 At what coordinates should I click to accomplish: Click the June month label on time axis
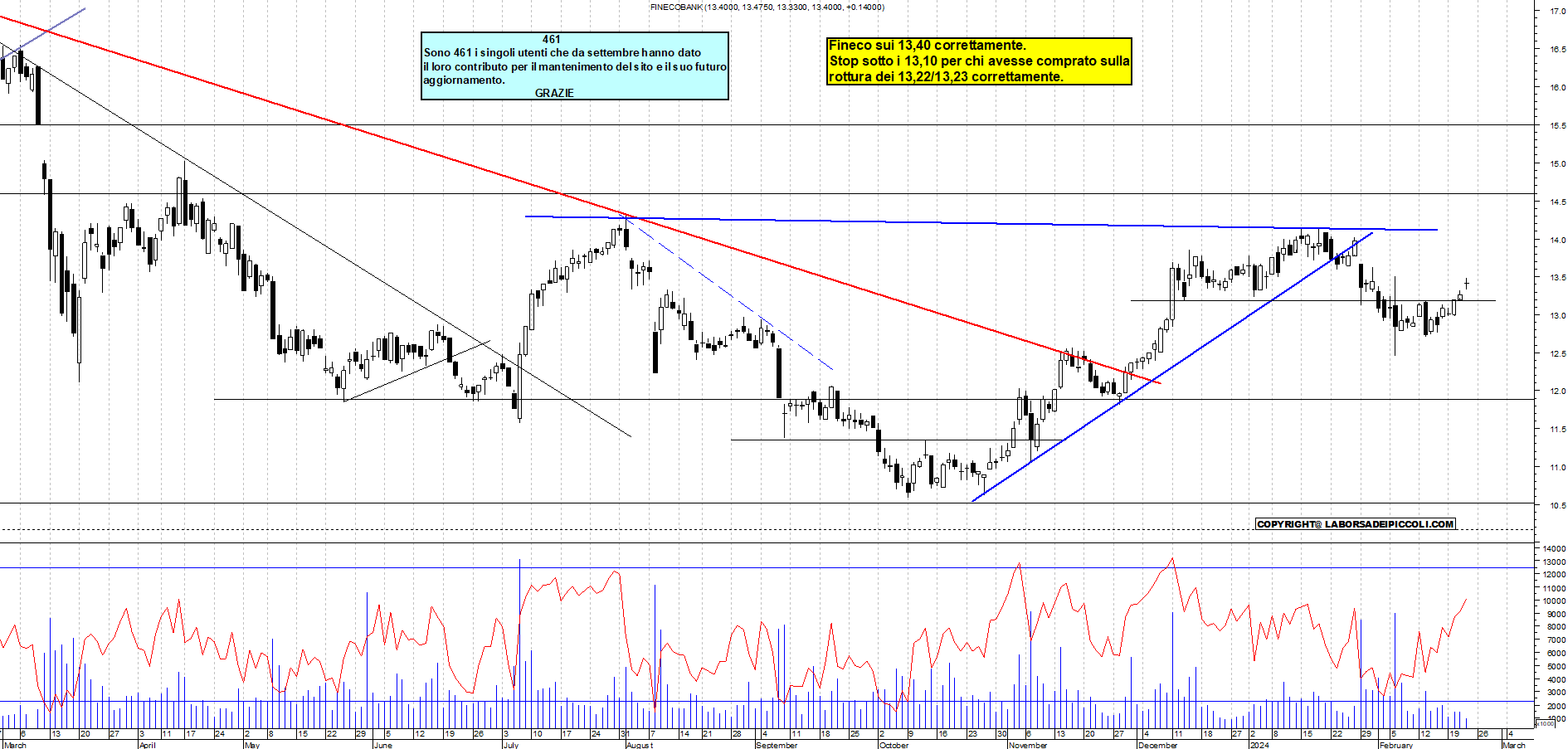382,745
